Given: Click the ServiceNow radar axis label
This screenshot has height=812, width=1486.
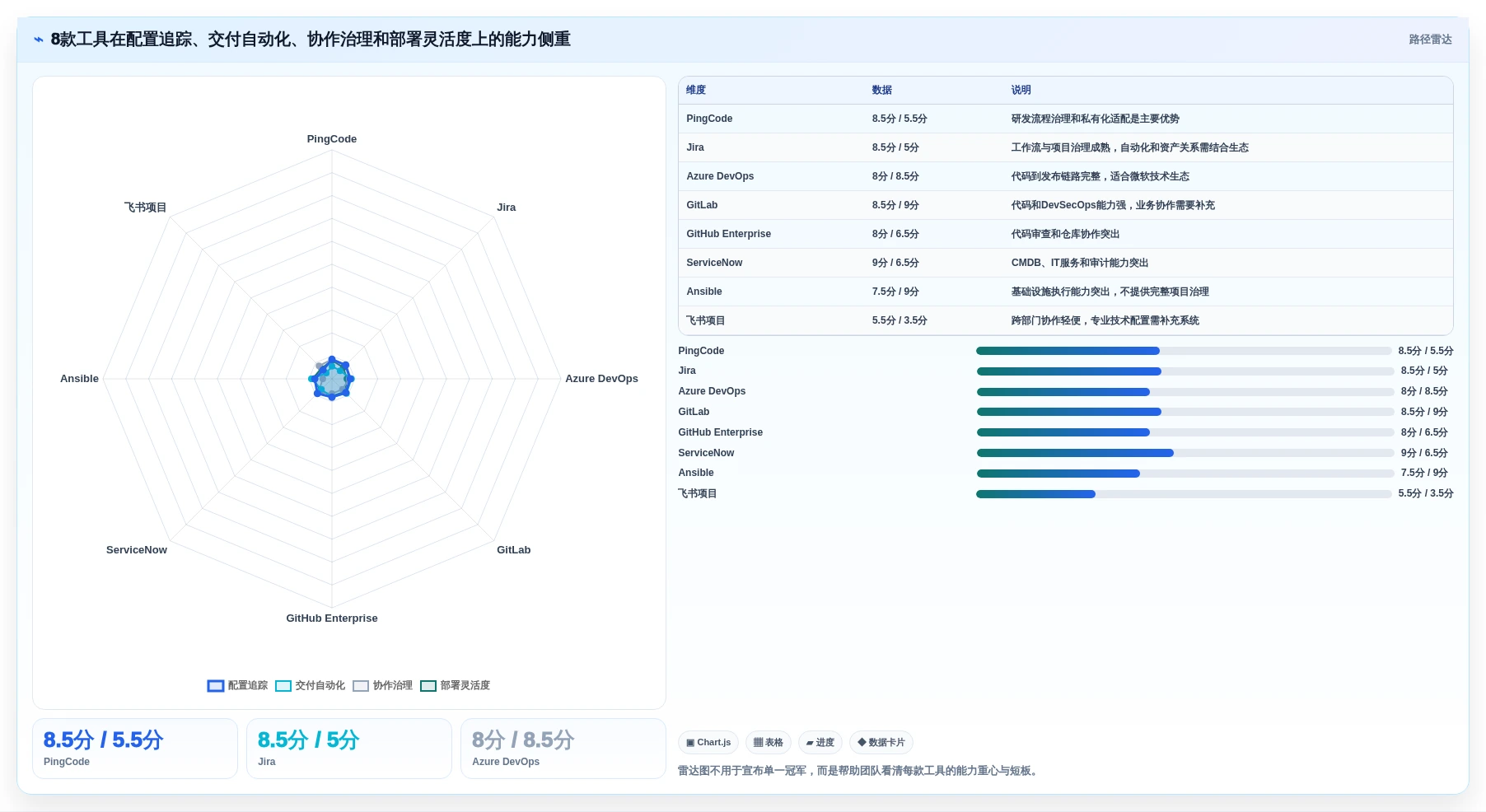Looking at the screenshot, I should pos(137,550).
